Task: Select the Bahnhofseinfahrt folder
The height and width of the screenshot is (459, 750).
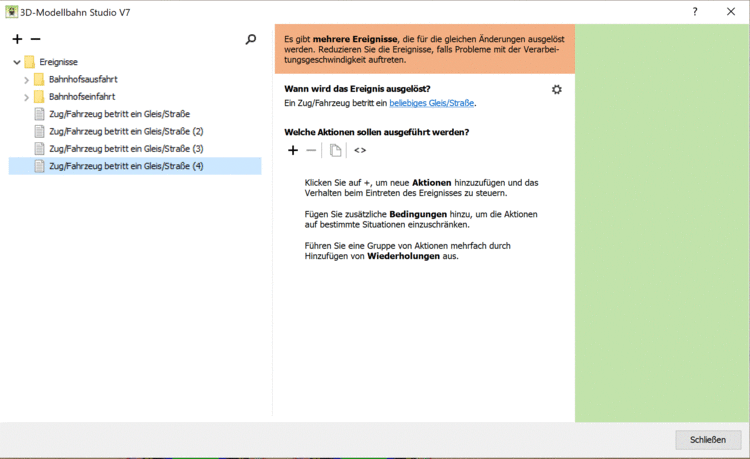Action: point(81,97)
